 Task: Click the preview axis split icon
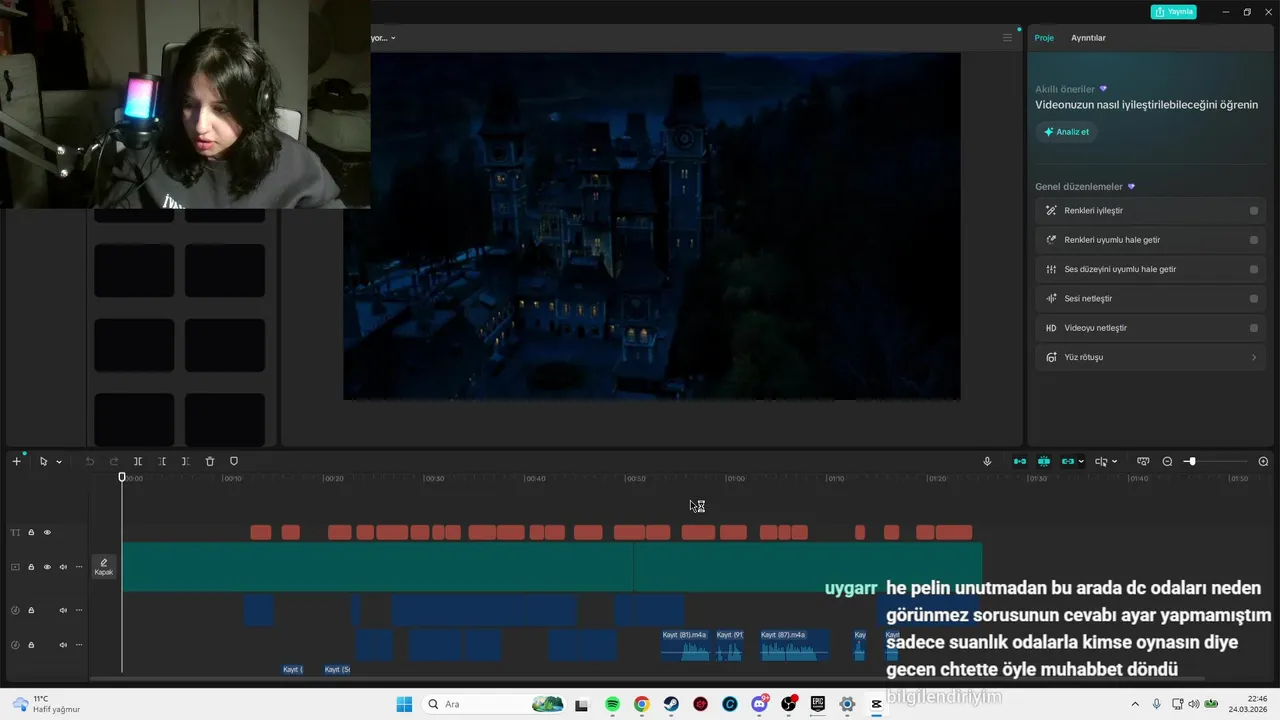[x=1101, y=461]
